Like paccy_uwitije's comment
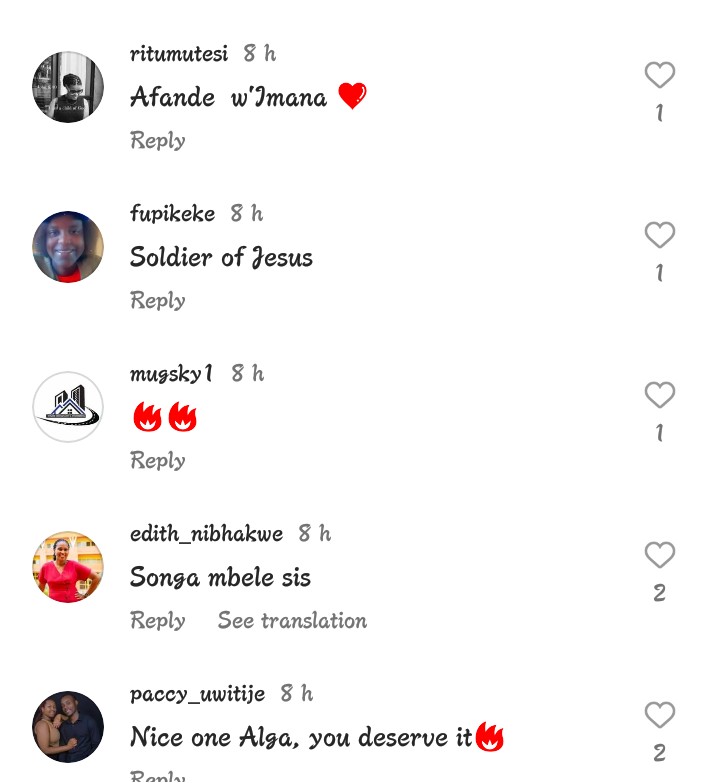The width and height of the screenshot is (720, 783). click(x=659, y=715)
